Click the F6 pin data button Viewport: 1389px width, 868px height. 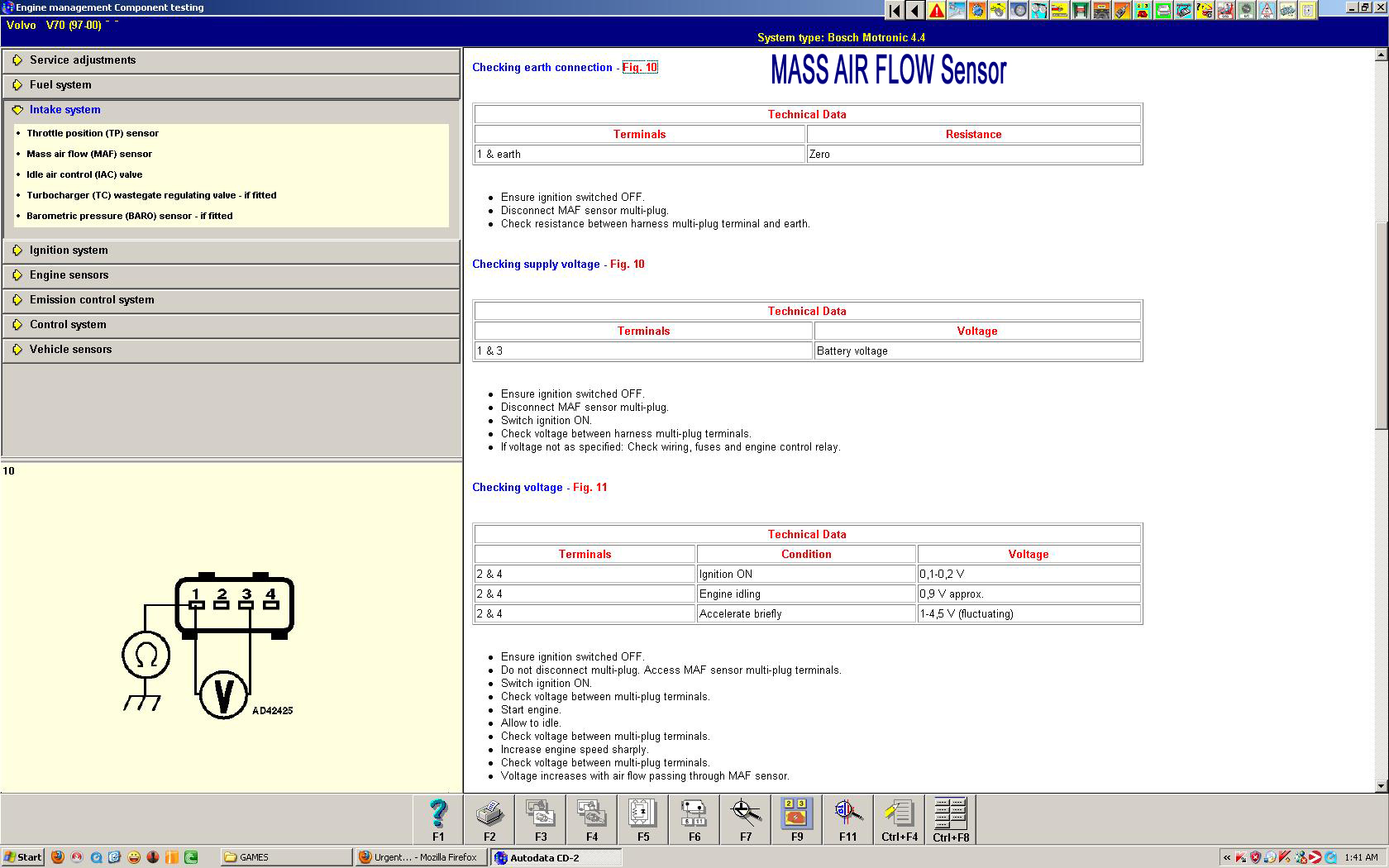(x=694, y=819)
